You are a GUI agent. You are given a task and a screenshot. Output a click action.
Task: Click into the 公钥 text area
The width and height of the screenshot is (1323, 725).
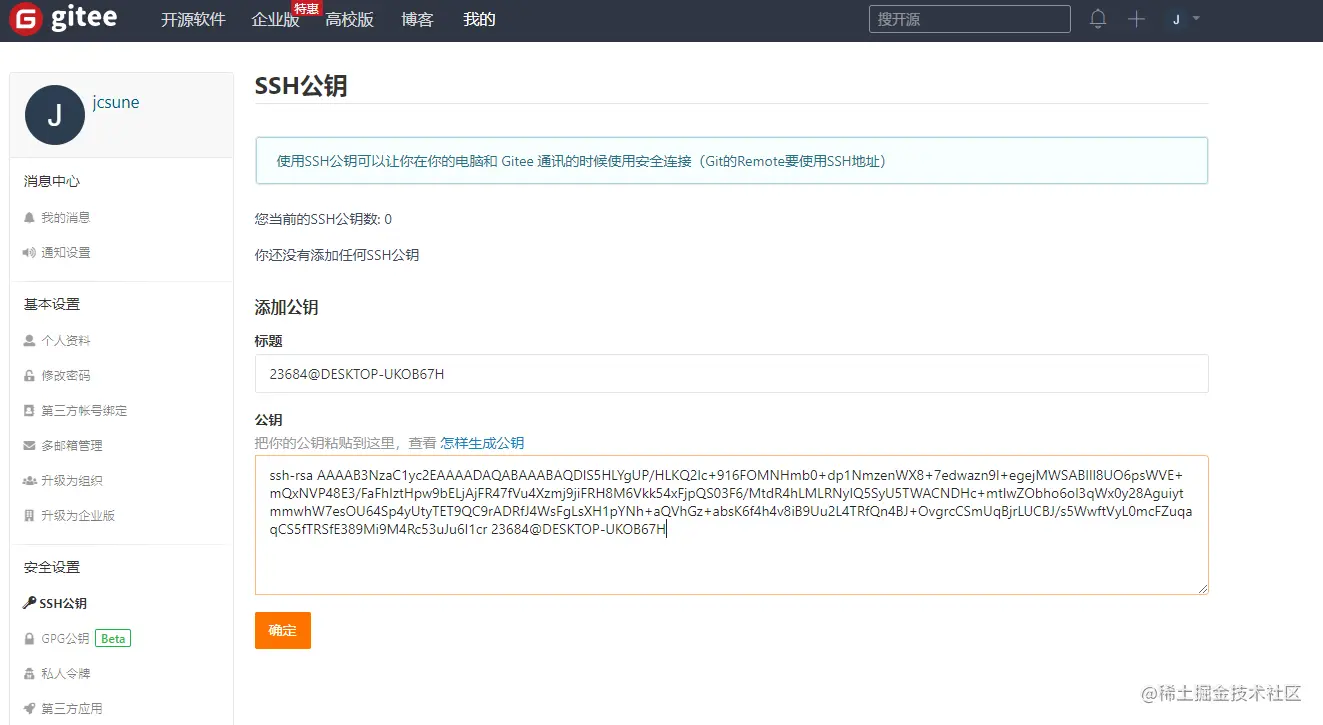pyautogui.click(x=732, y=525)
